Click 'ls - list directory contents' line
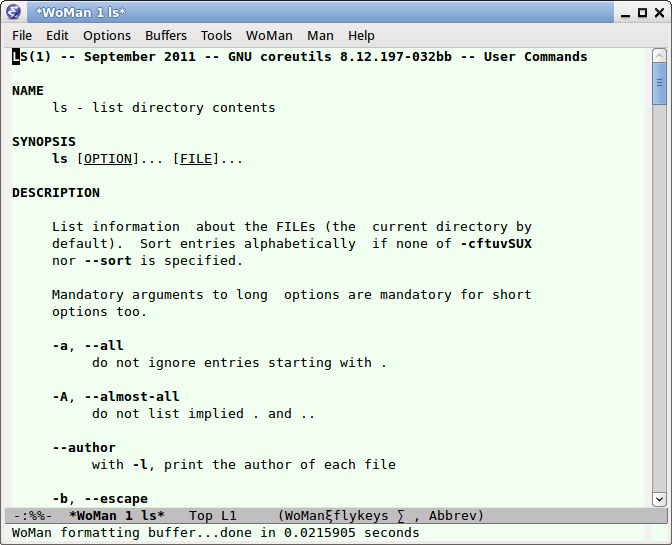 click(164, 108)
